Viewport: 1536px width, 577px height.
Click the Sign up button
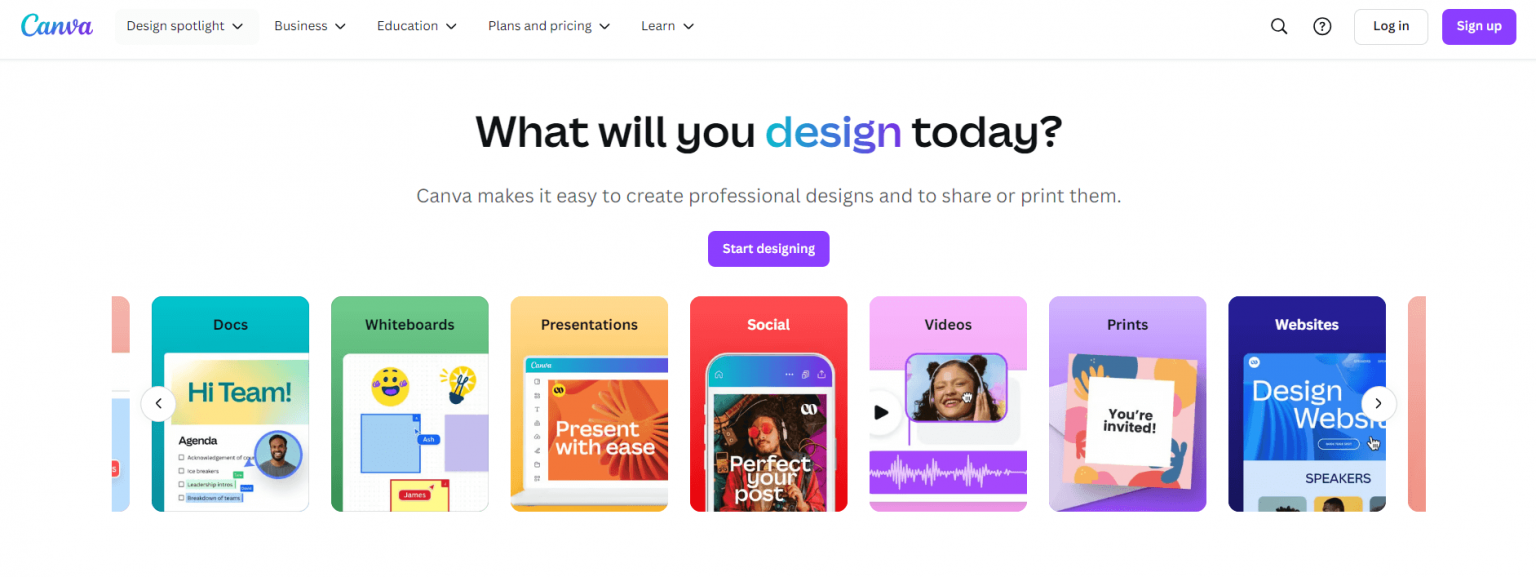[1478, 26]
